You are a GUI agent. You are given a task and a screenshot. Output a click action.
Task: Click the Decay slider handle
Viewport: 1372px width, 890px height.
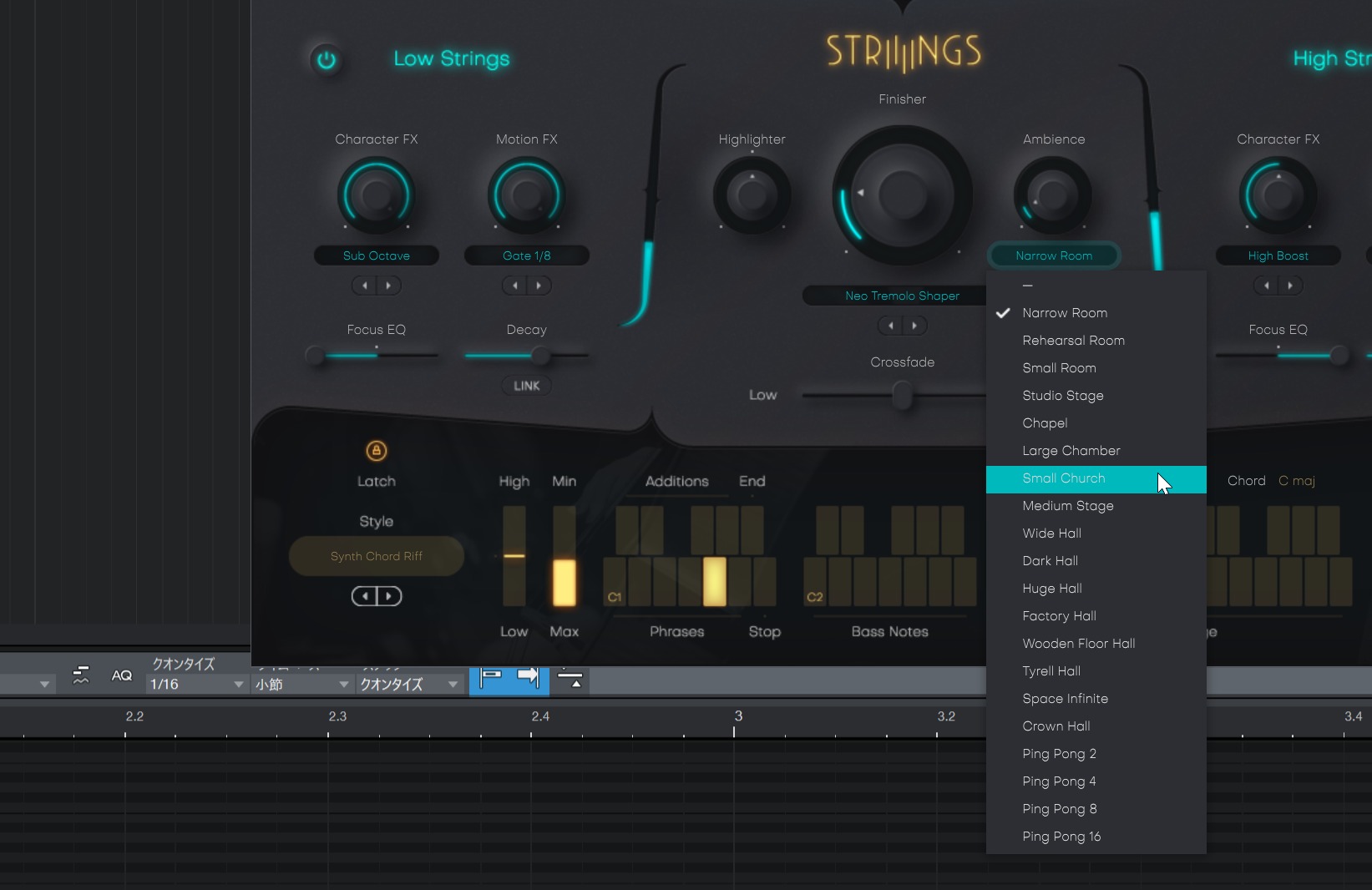[x=541, y=356]
